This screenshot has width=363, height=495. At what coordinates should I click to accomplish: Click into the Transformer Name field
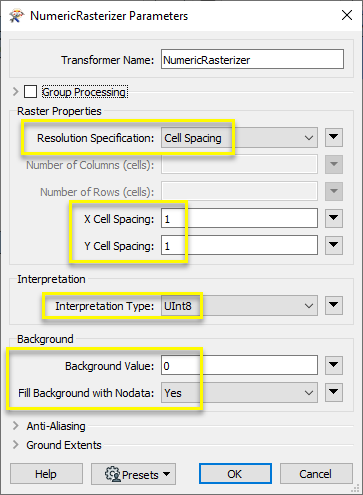(x=252, y=59)
